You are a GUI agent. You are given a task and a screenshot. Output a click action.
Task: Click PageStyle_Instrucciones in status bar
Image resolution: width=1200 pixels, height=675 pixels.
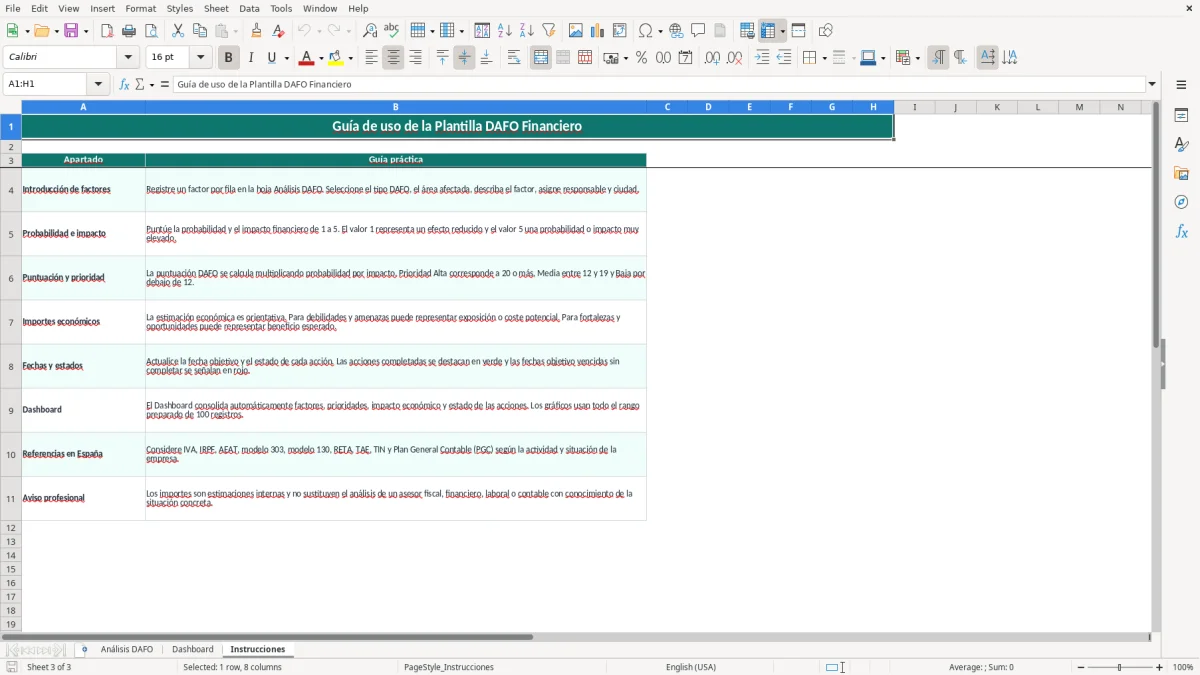point(449,667)
